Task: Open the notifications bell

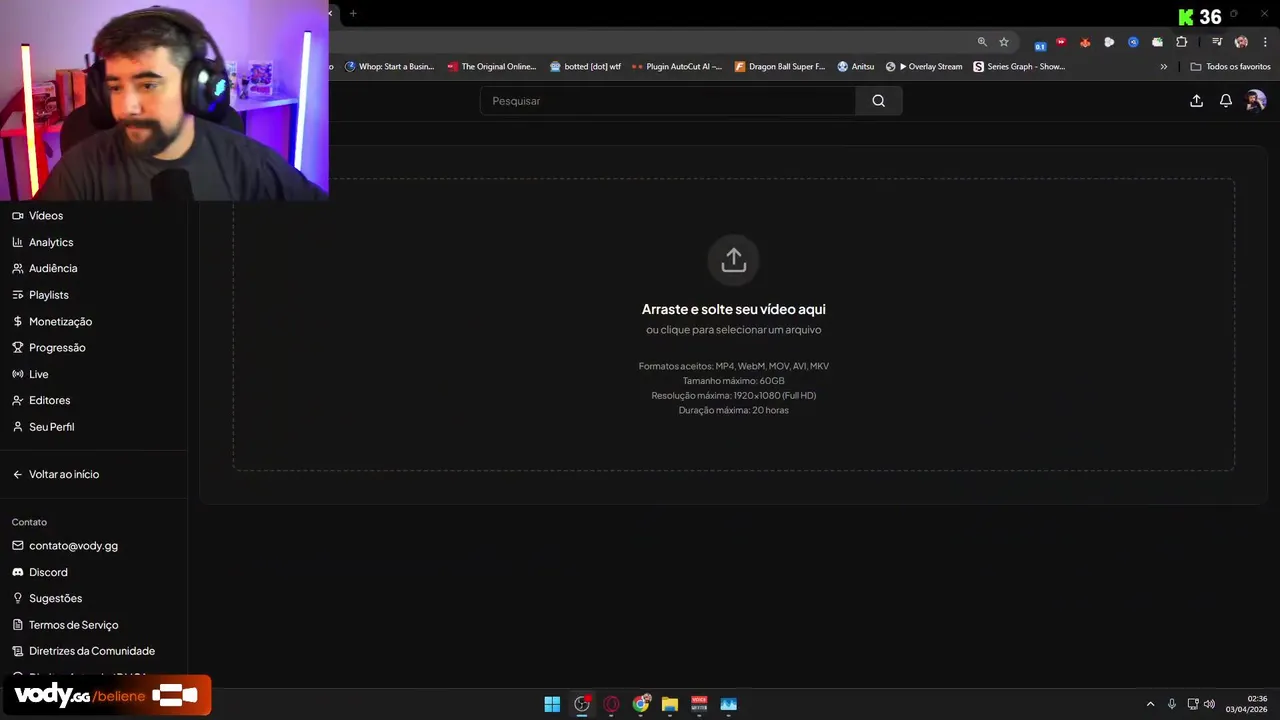Action: (x=1225, y=101)
